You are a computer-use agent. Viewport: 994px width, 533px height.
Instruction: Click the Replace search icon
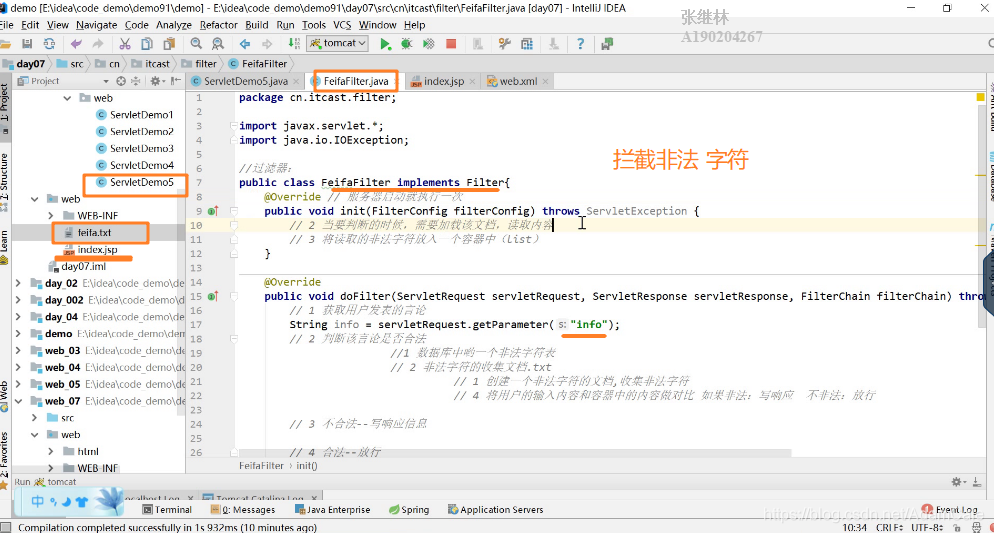217,44
